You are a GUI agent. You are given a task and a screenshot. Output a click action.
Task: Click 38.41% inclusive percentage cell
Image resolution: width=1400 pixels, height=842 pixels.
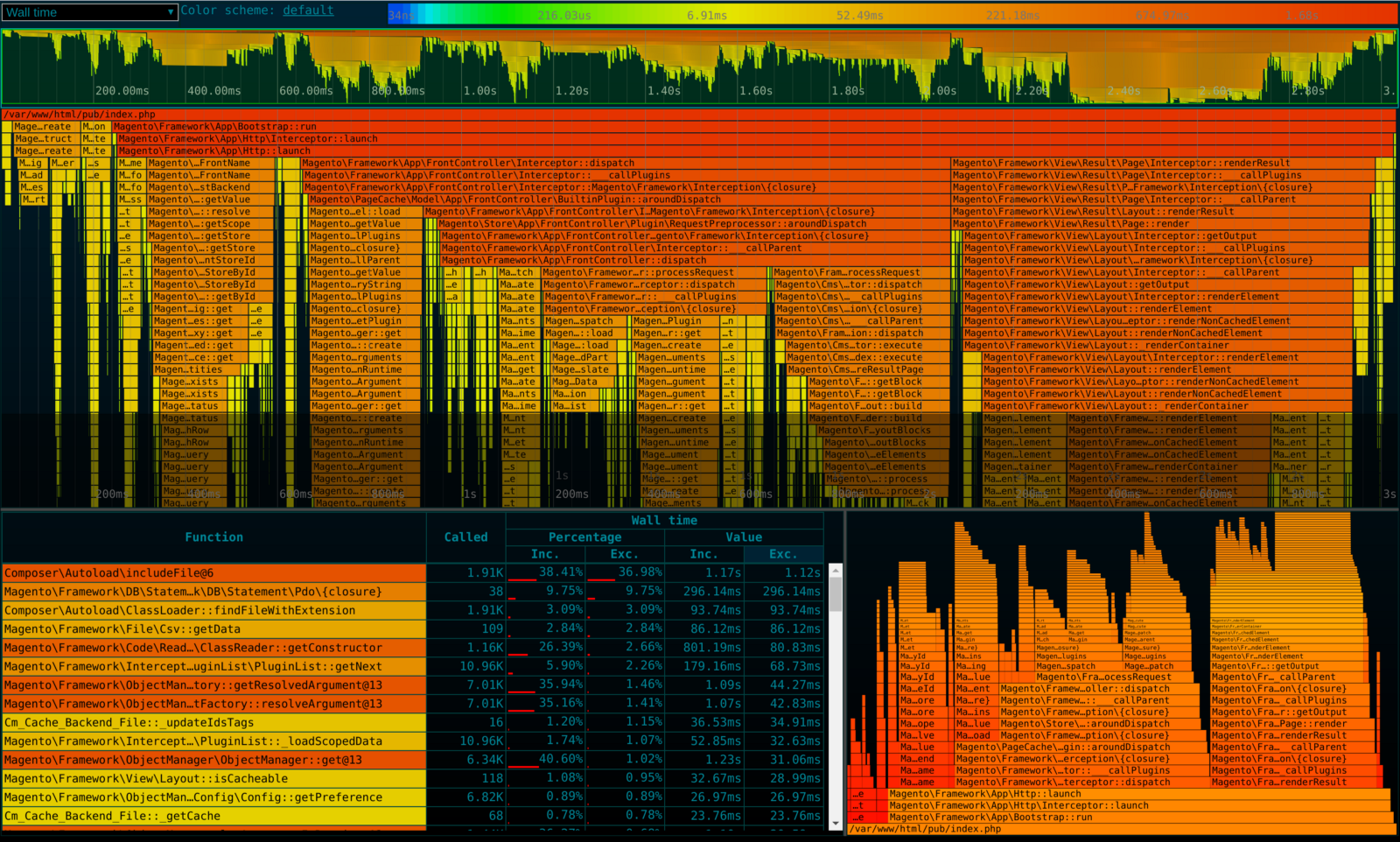pos(545,573)
